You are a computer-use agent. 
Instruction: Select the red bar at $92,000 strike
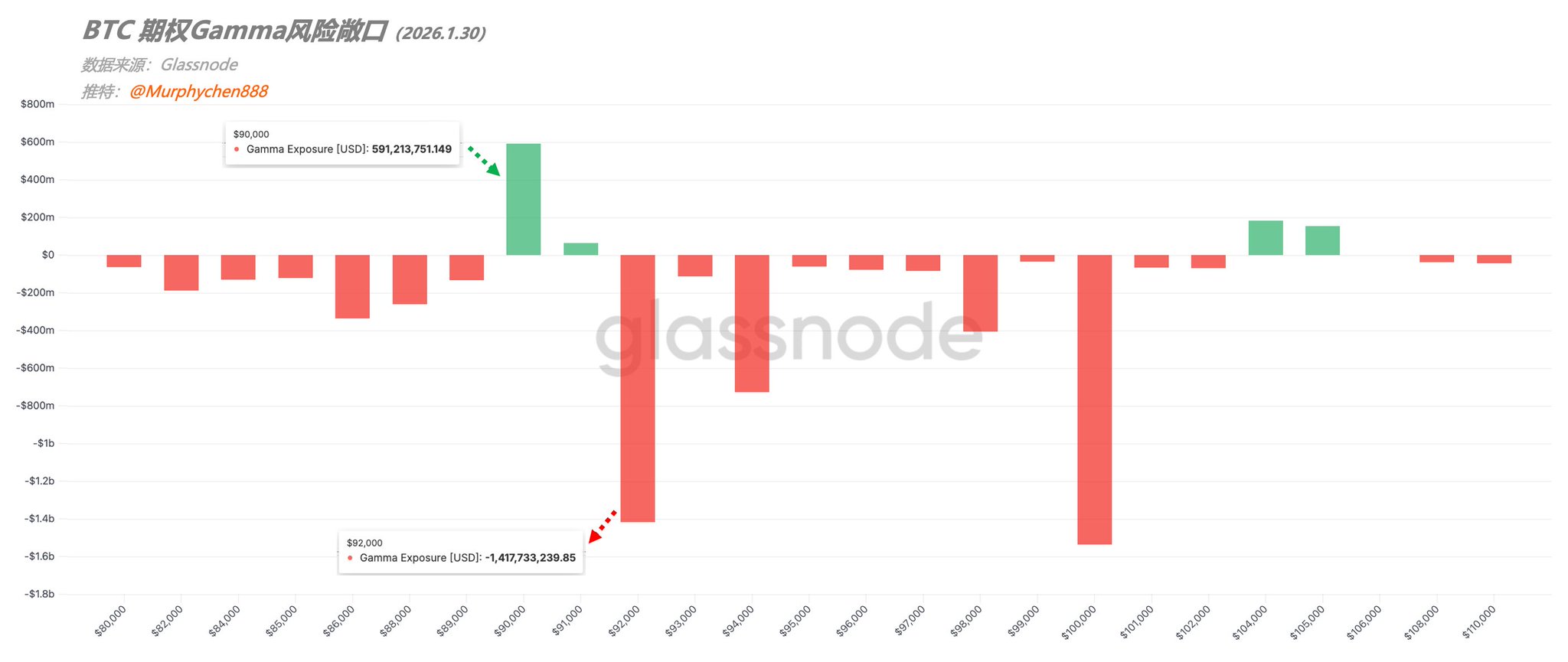[x=638, y=388]
